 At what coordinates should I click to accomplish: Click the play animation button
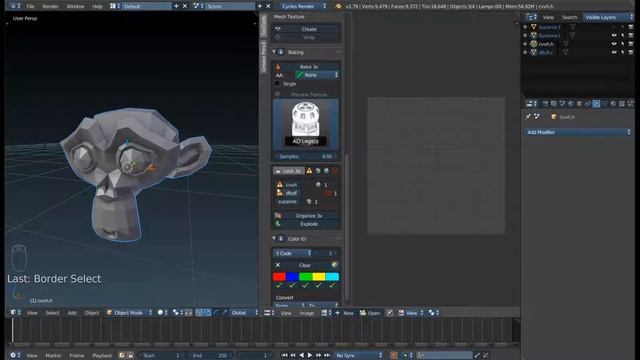tap(310, 356)
